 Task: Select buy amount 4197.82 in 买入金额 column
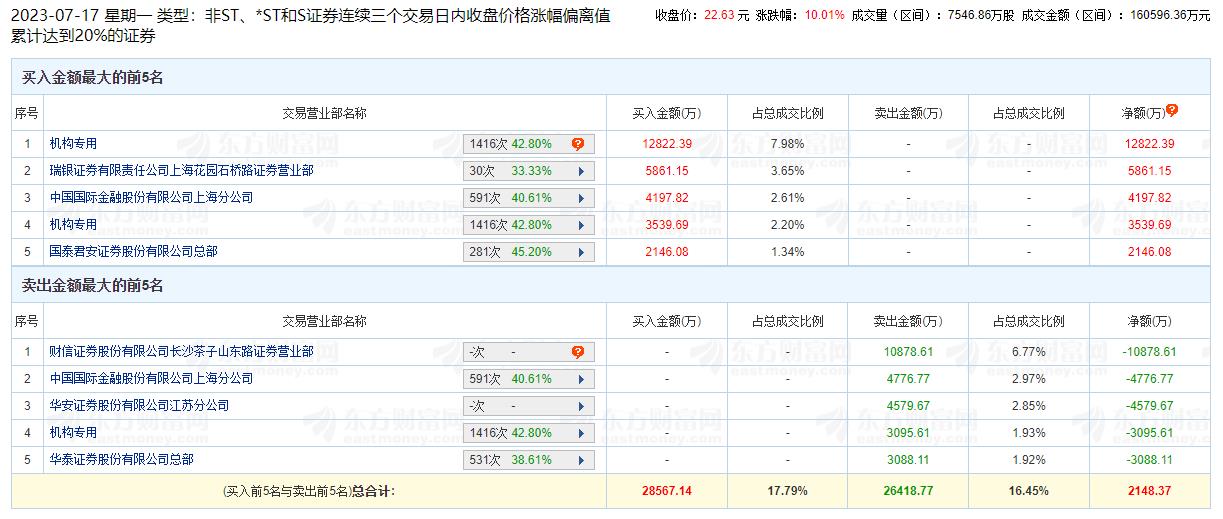pyautogui.click(x=667, y=198)
